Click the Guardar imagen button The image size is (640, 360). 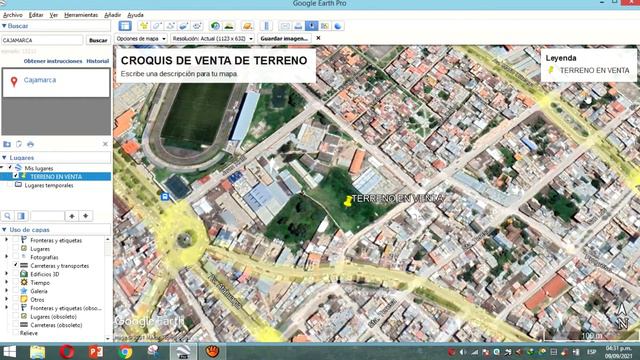(x=284, y=38)
